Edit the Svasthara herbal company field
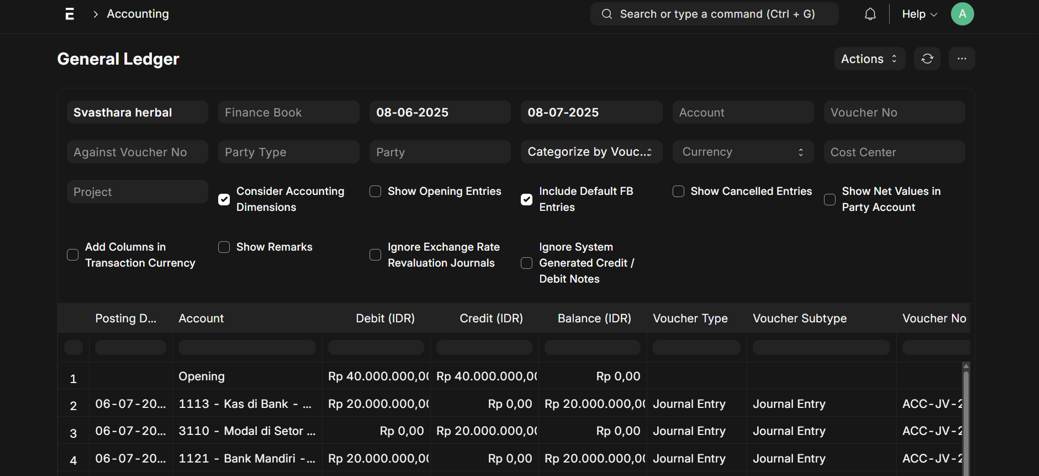Image resolution: width=1039 pixels, height=476 pixels. (137, 112)
